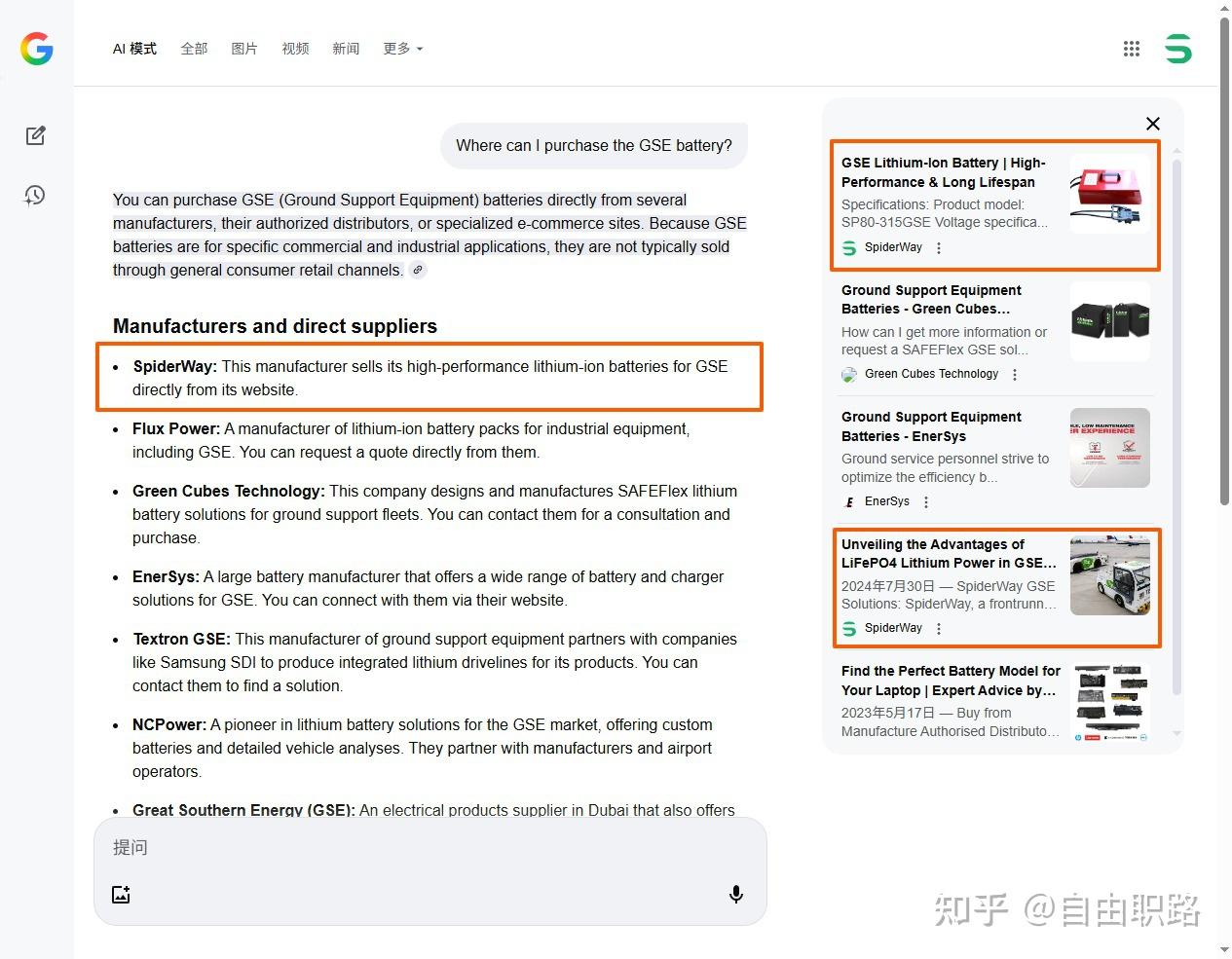
Task: Click the SP80-315GSE specifications snippet
Action: [945, 213]
